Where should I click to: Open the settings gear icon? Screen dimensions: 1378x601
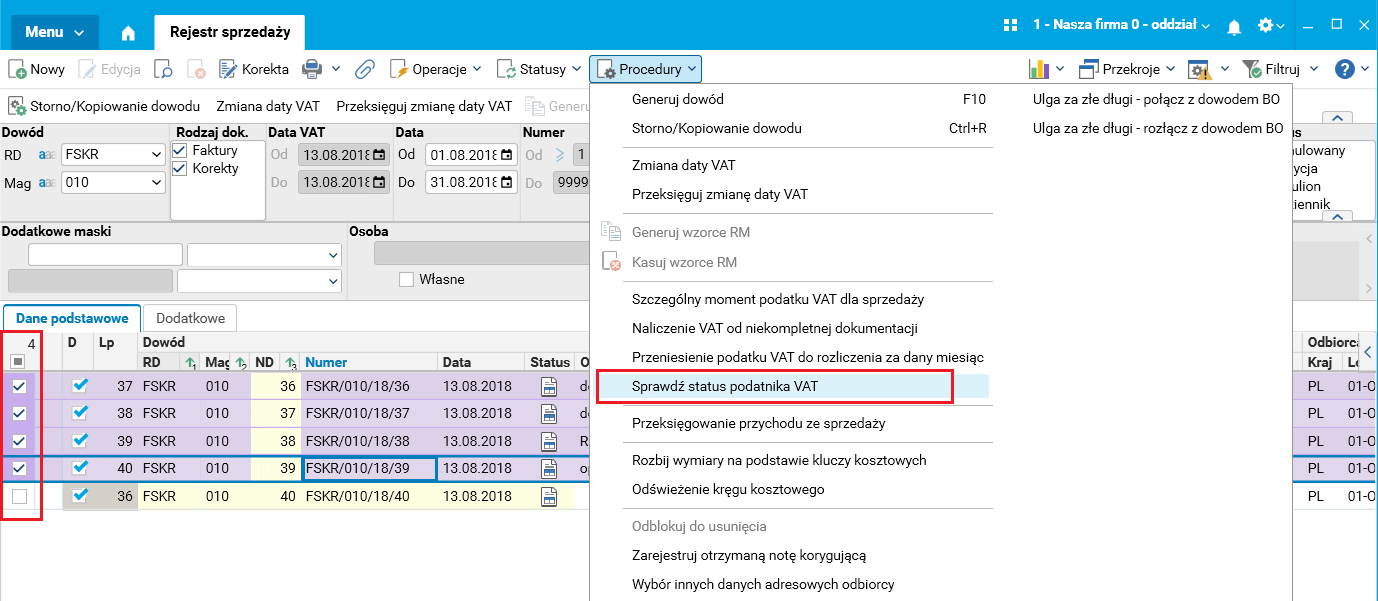tap(1266, 25)
